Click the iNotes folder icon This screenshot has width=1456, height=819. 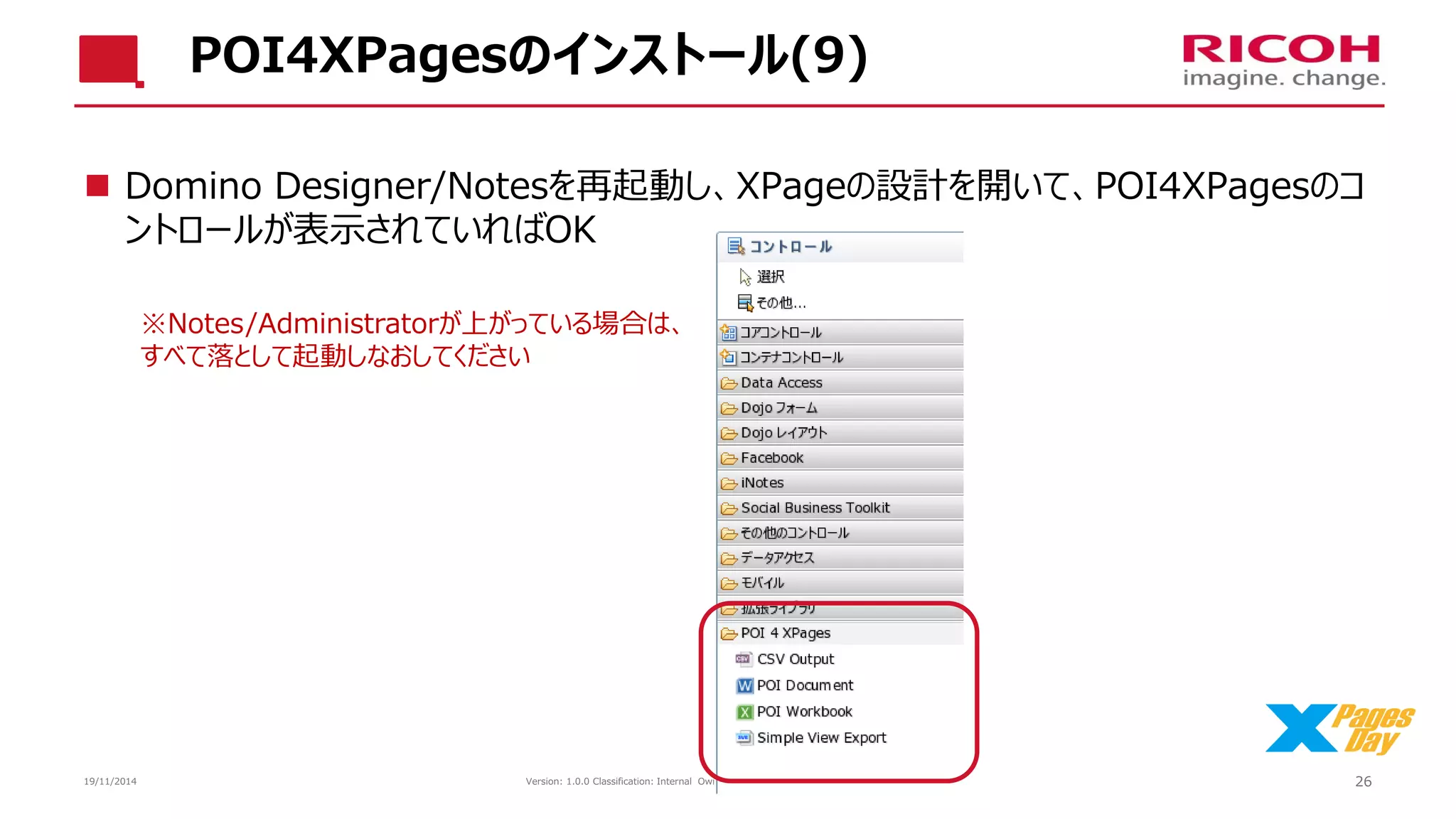pos(729,483)
